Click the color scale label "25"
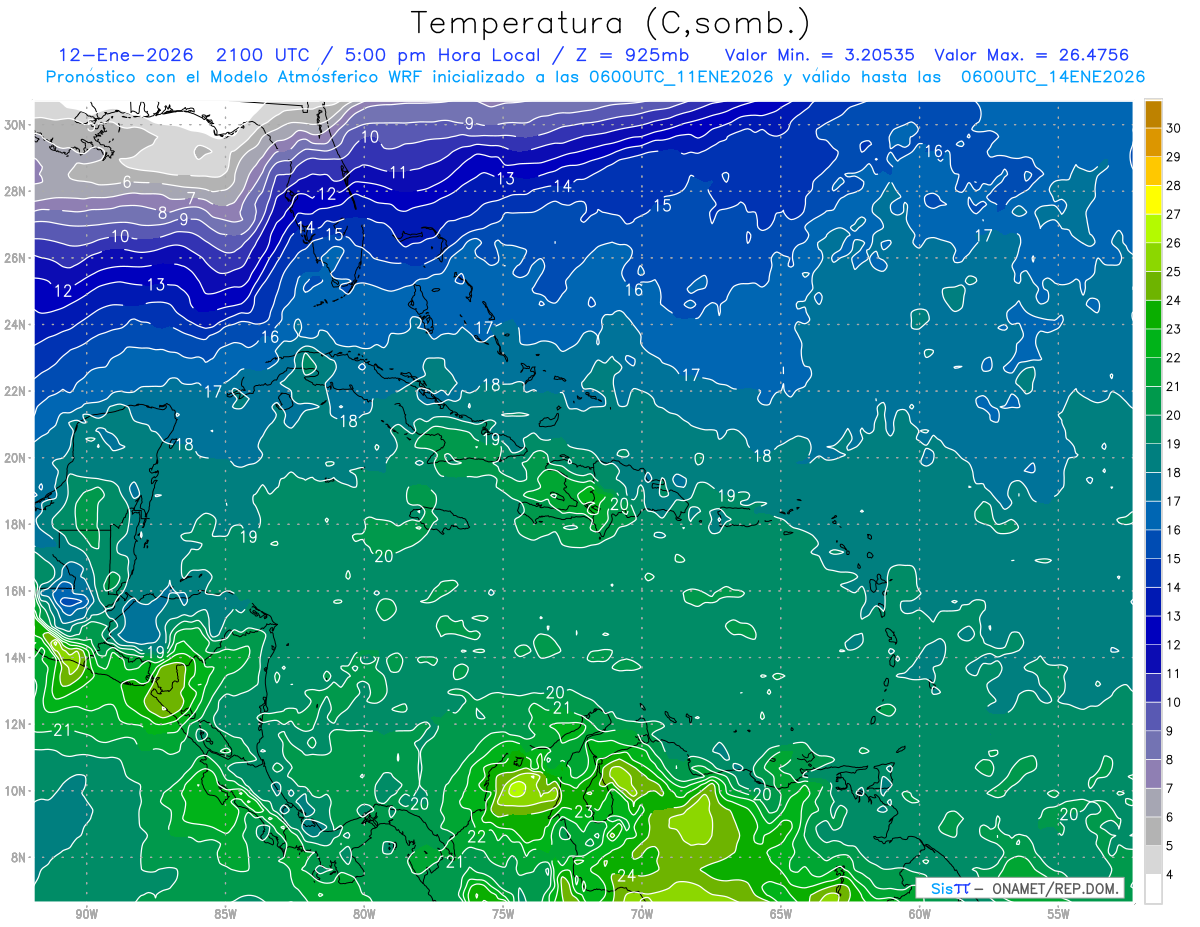Image resolution: width=1200 pixels, height=927 pixels. point(1173,271)
